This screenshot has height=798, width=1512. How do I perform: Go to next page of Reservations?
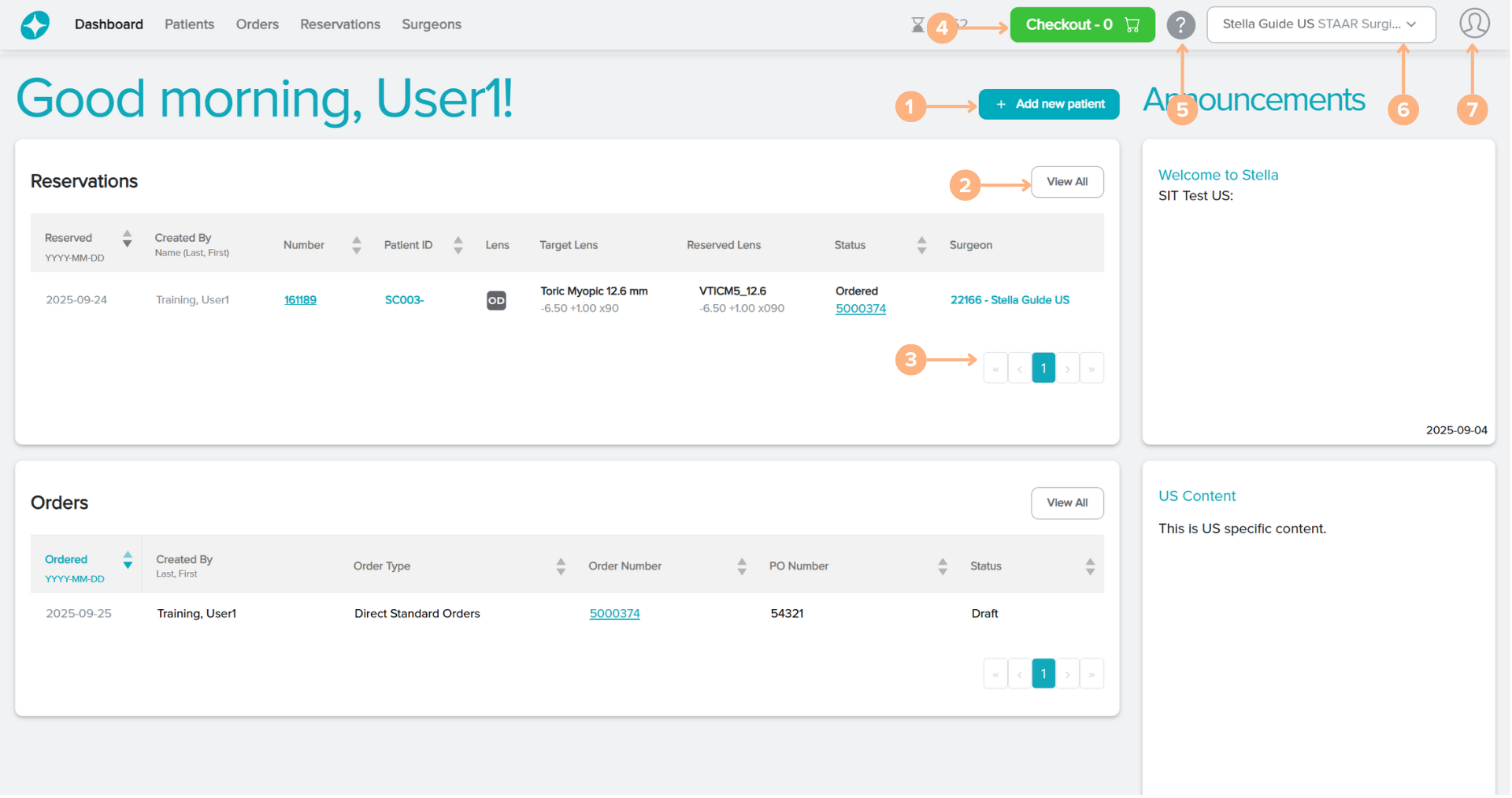(x=1067, y=369)
